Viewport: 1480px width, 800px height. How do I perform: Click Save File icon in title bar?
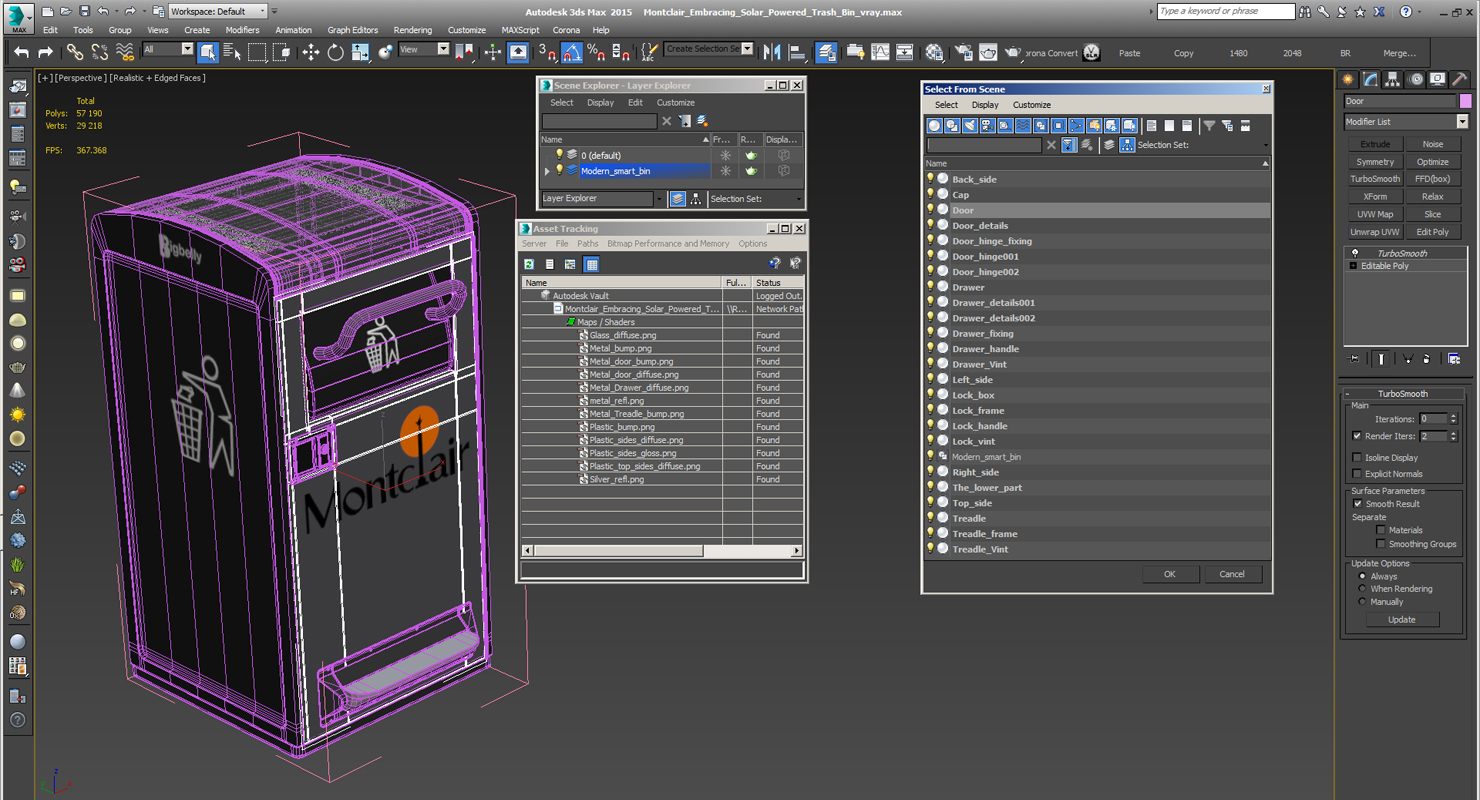(x=84, y=11)
